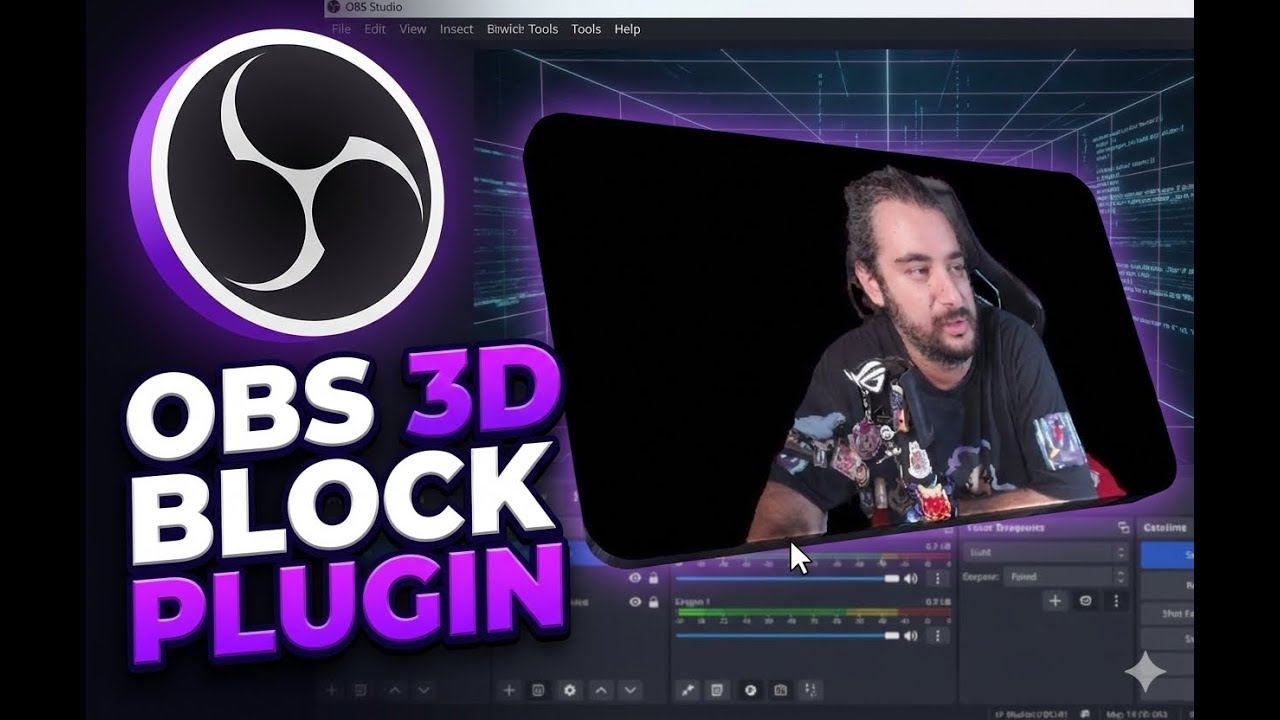Adjust the upper audio channel volume slider
Screen dimensions: 1280x720
pos(787,578)
